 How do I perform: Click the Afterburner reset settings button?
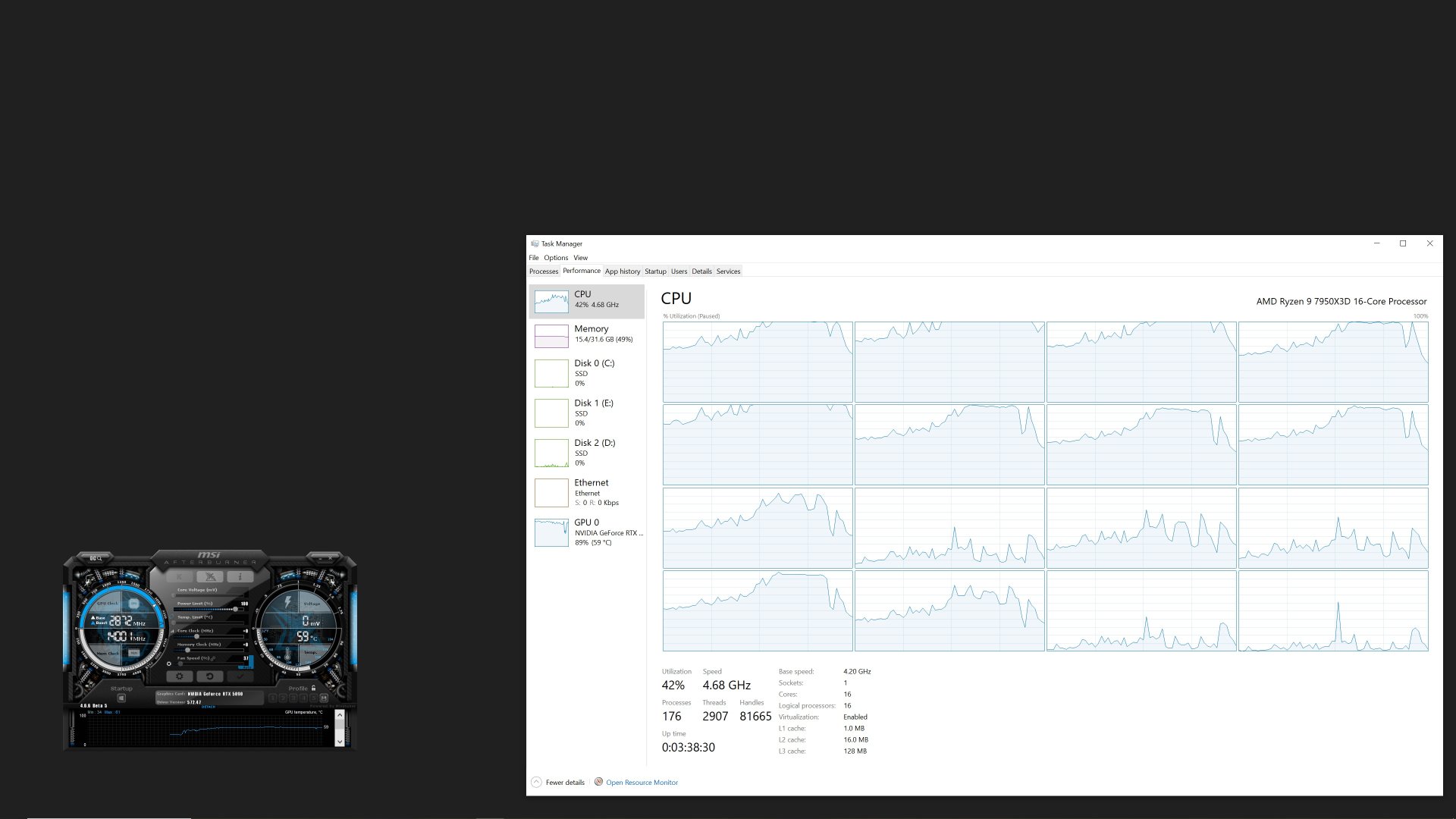[210, 676]
